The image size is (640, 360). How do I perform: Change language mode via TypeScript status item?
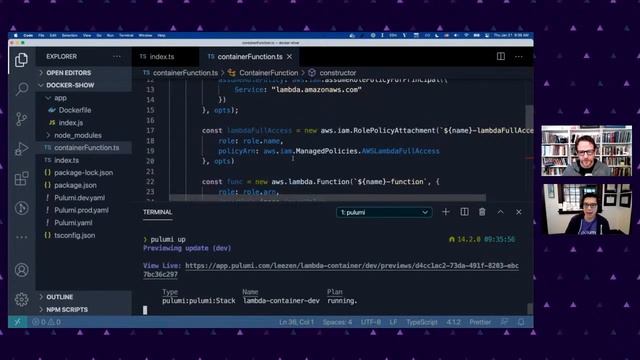point(422,322)
